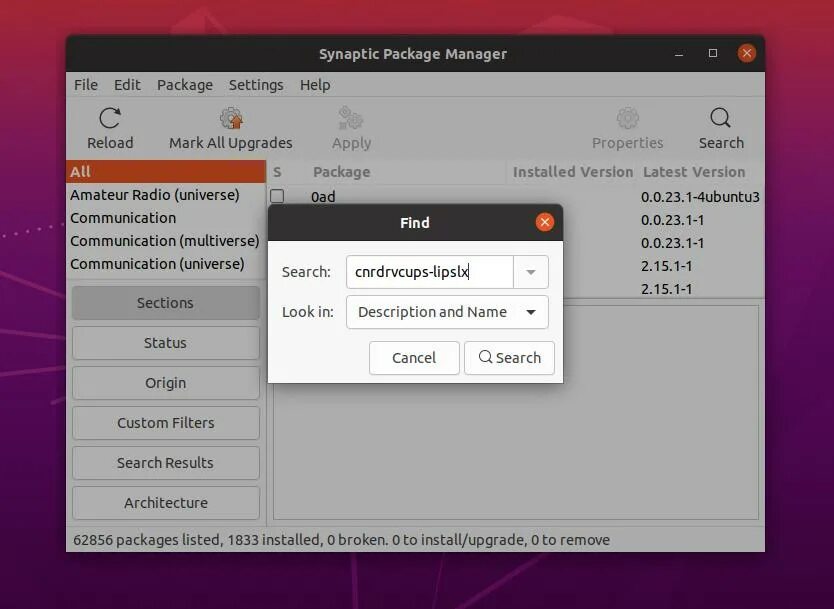Show the Search Results view
This screenshot has height=609, width=834.
coord(165,463)
